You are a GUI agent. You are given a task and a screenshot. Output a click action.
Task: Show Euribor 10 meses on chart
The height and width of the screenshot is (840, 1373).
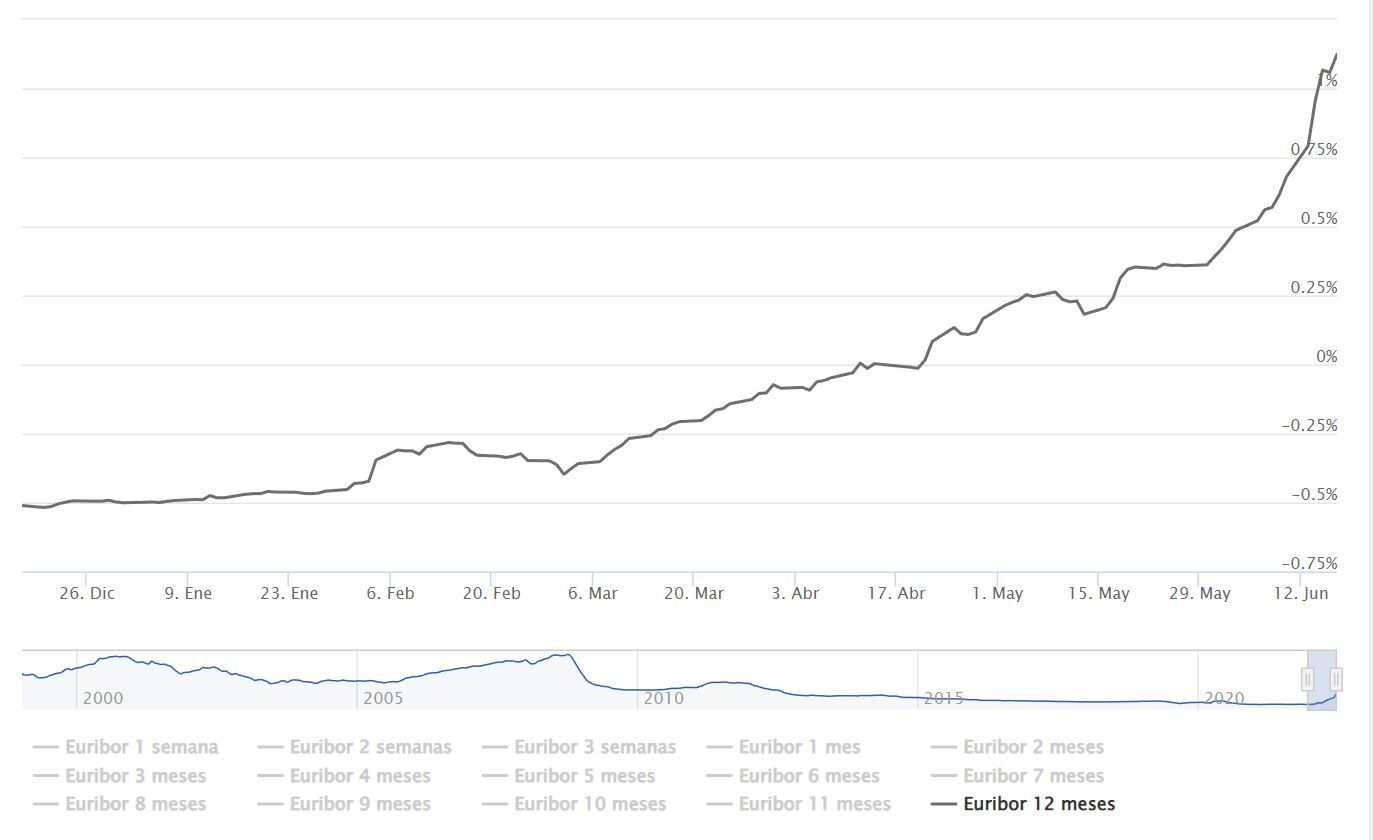coord(590,804)
